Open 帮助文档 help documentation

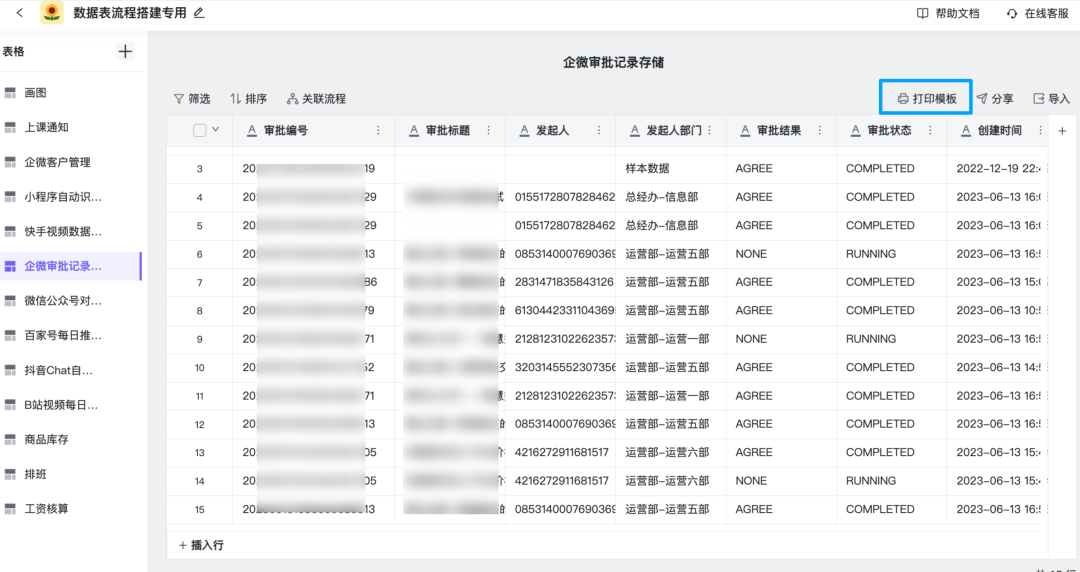[948, 13]
